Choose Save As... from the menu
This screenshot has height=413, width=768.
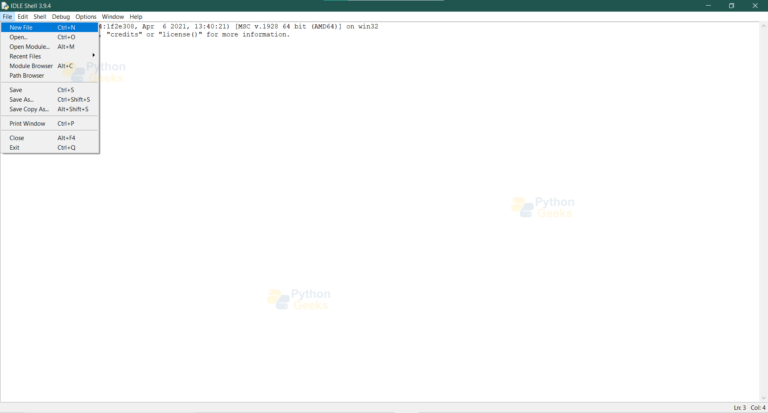(x=22, y=100)
